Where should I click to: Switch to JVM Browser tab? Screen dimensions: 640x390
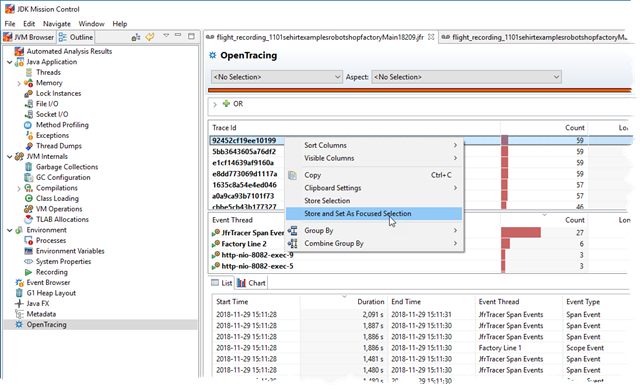(29, 37)
